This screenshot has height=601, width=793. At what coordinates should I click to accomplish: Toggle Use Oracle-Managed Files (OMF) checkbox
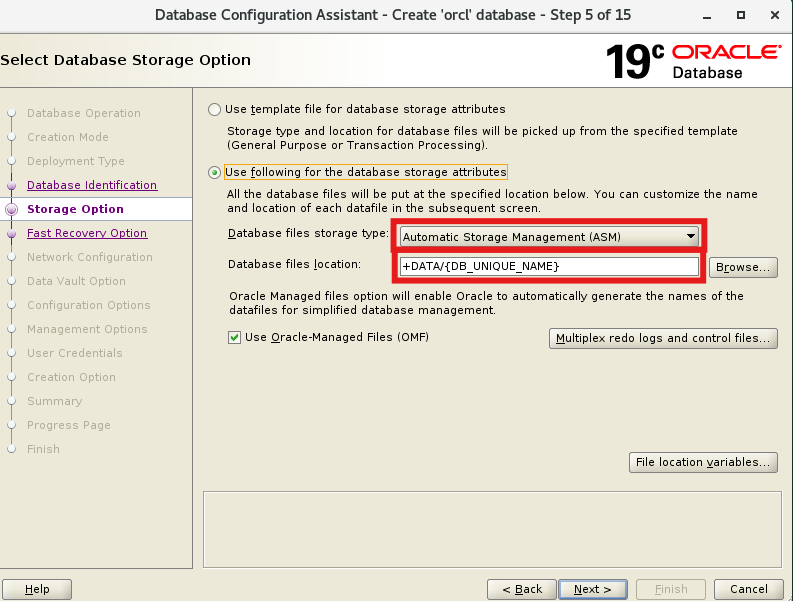(x=234, y=337)
